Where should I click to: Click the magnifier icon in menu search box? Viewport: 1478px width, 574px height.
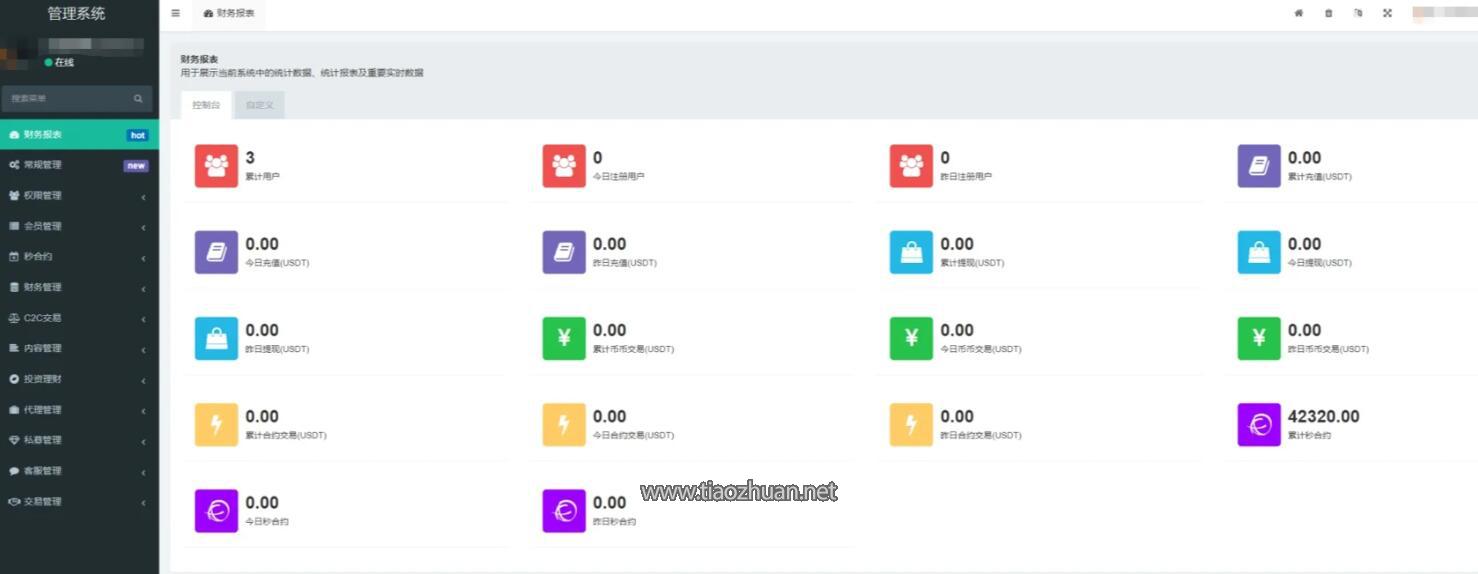tap(138, 99)
